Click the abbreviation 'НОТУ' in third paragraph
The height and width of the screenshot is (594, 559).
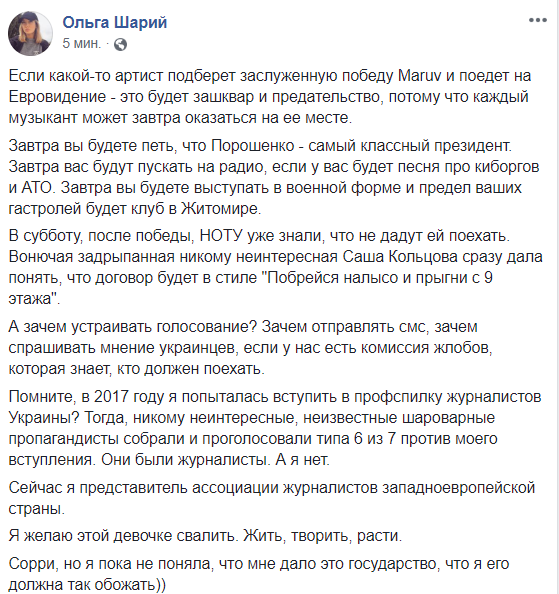(221, 236)
